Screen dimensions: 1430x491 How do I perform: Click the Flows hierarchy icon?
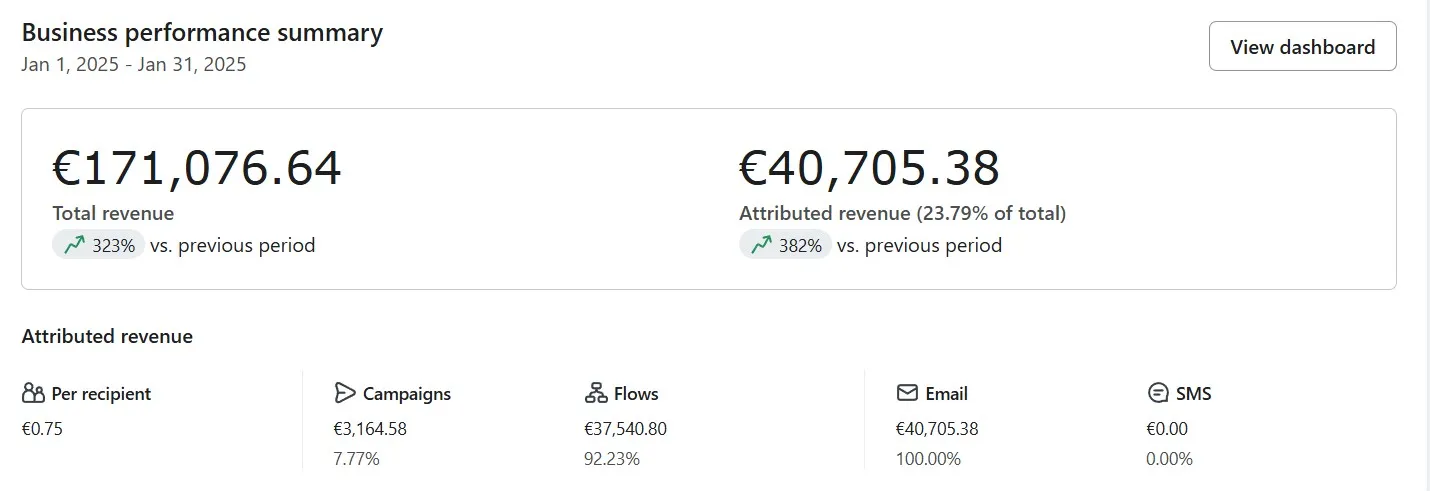coord(596,393)
